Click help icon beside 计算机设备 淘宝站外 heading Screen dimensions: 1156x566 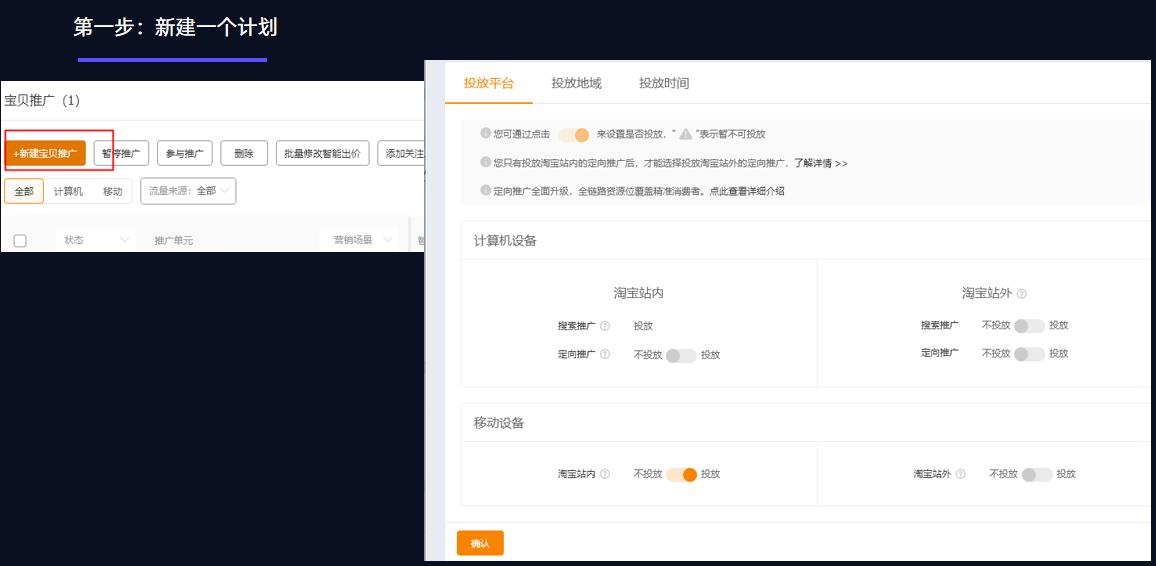click(x=1022, y=293)
